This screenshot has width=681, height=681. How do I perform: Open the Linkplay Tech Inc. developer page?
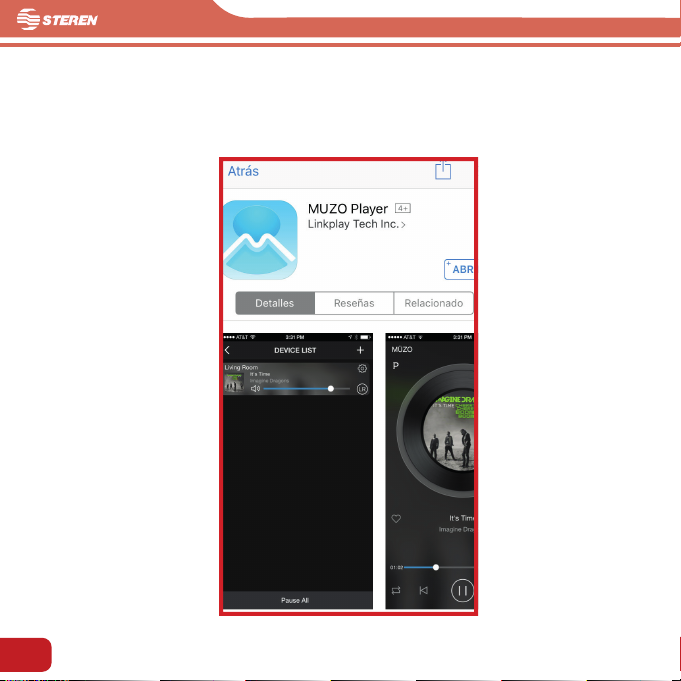(x=357, y=224)
